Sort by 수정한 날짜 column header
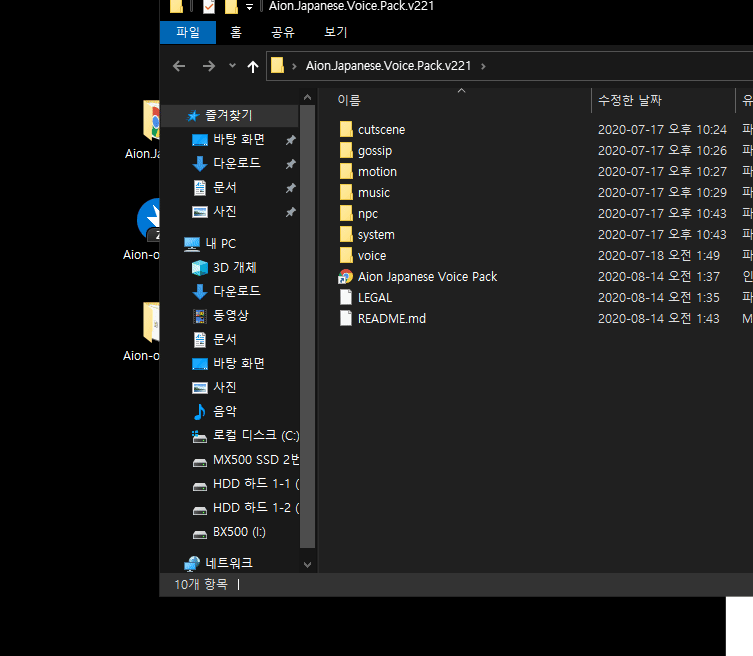 (630, 100)
